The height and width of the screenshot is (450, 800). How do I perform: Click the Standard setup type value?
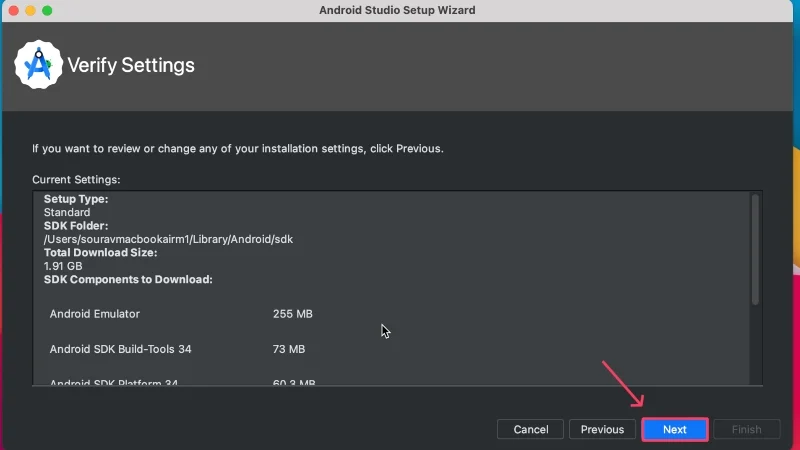coord(67,212)
